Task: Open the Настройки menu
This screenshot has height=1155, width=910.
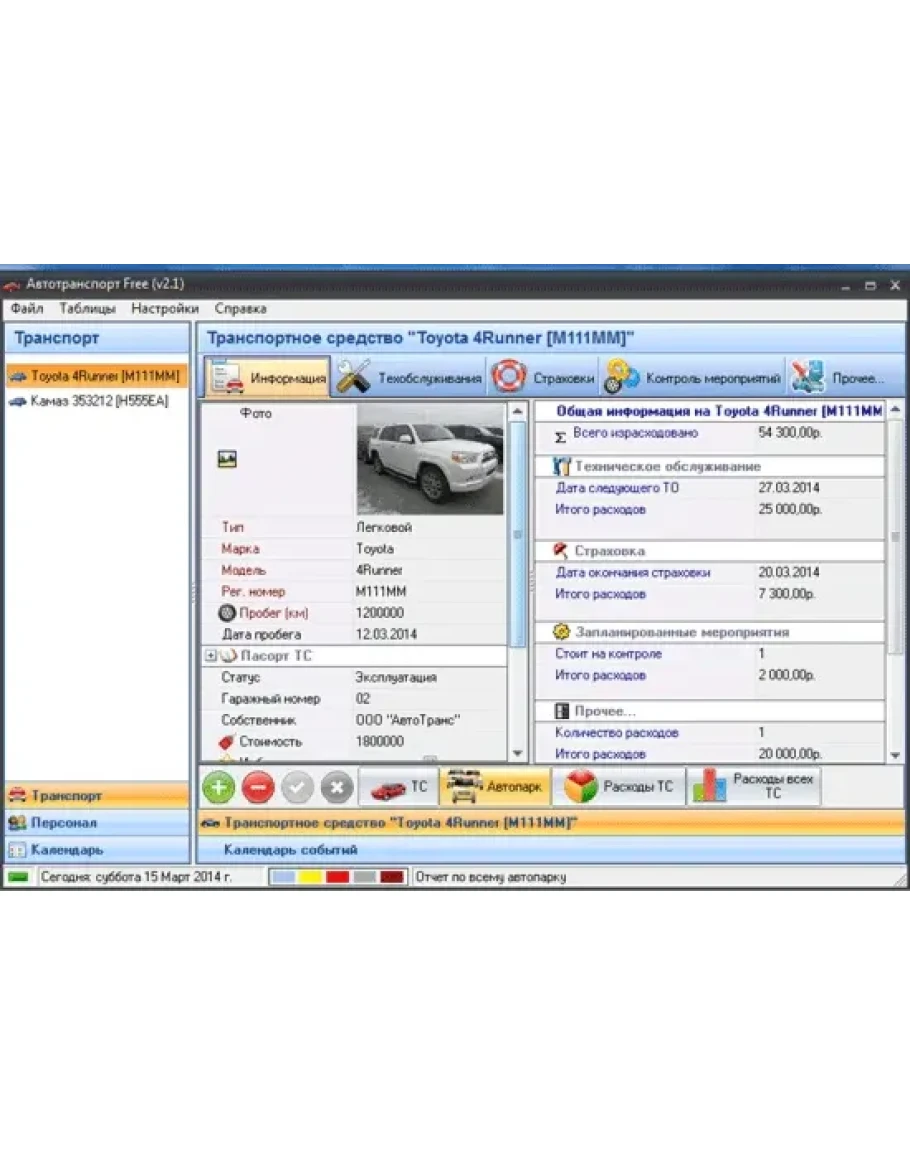Action: (165, 309)
